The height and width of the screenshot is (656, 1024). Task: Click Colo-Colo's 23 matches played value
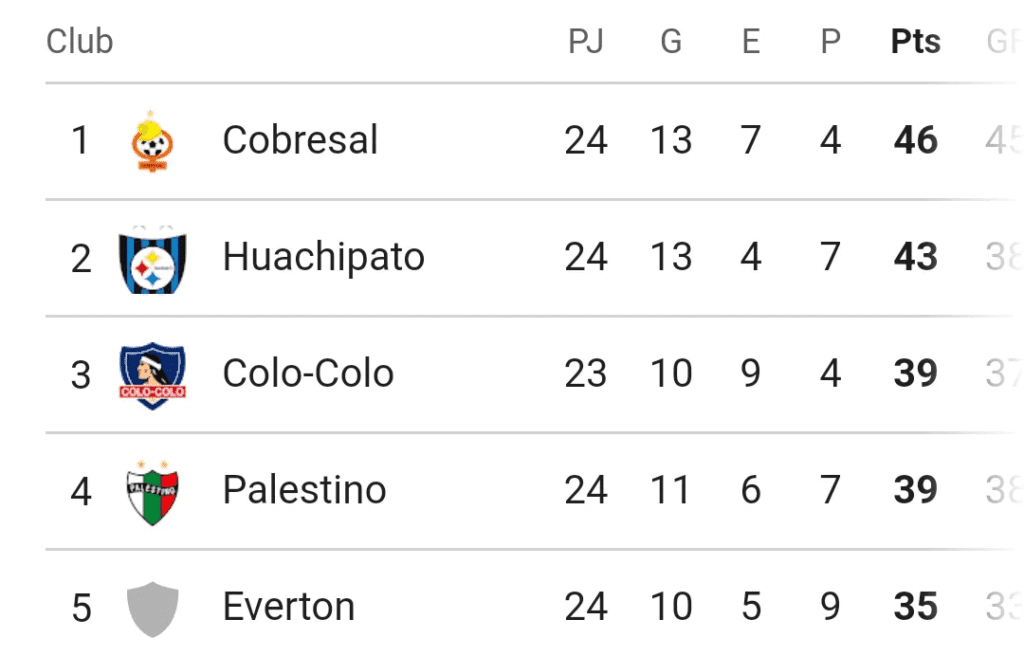(x=586, y=373)
